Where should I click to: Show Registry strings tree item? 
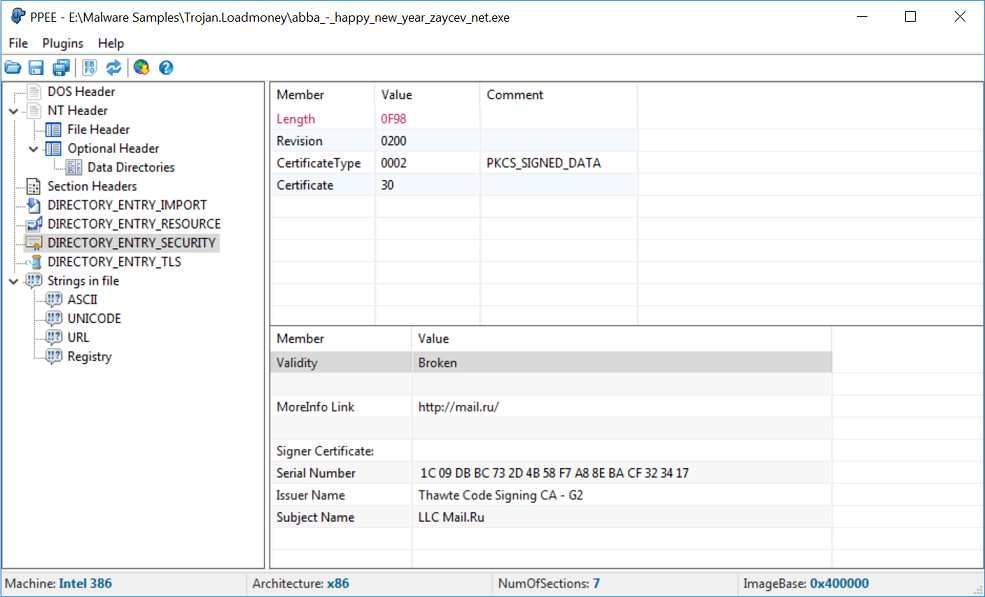coord(89,356)
